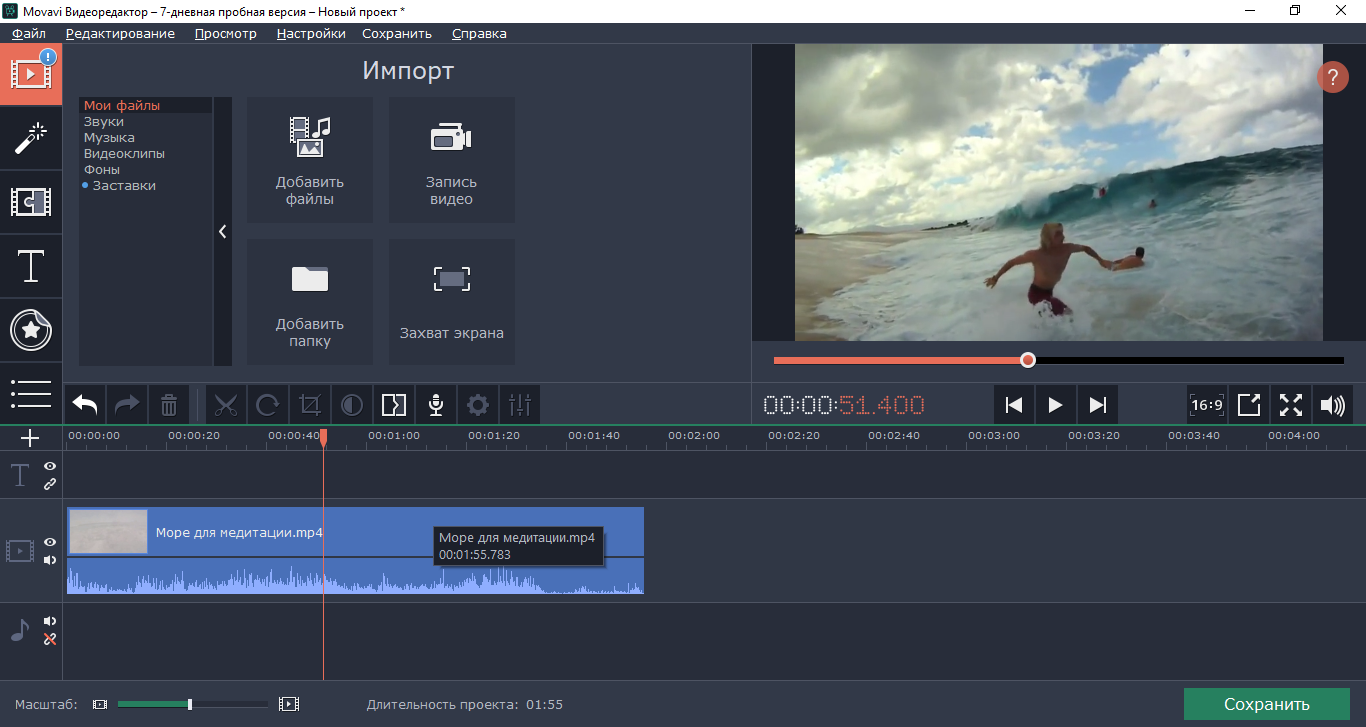Open the 16:9 aspect ratio dropdown
1366x727 pixels.
click(1207, 405)
